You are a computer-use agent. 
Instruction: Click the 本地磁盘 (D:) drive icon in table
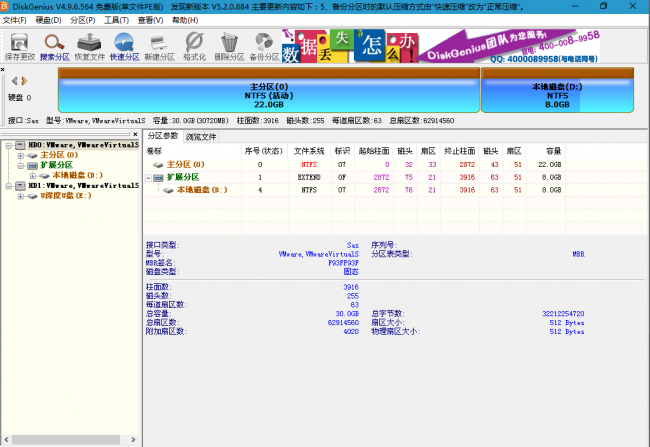click(x=168, y=190)
